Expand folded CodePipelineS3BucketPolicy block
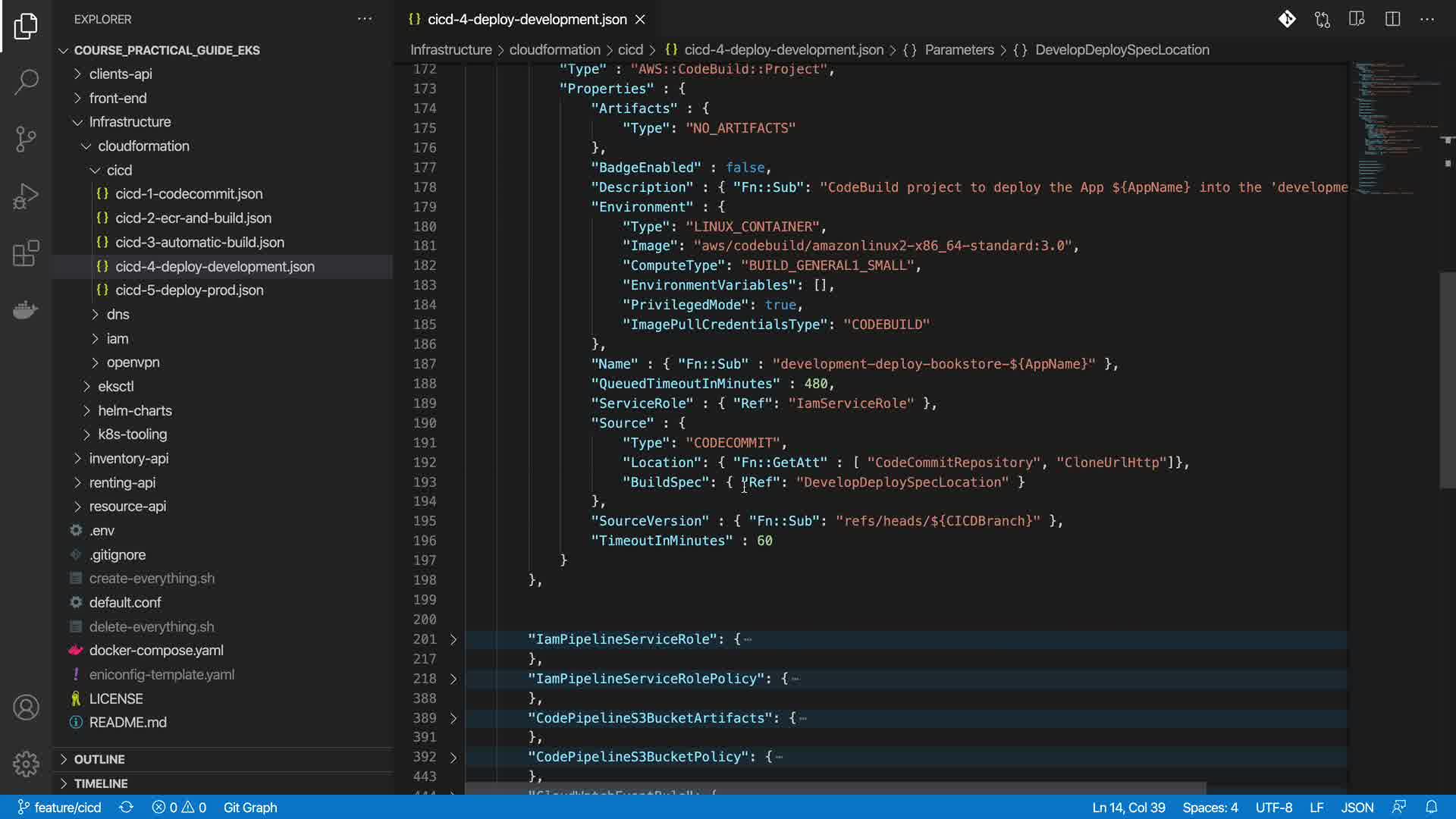This screenshot has width=1456, height=819. 453,757
